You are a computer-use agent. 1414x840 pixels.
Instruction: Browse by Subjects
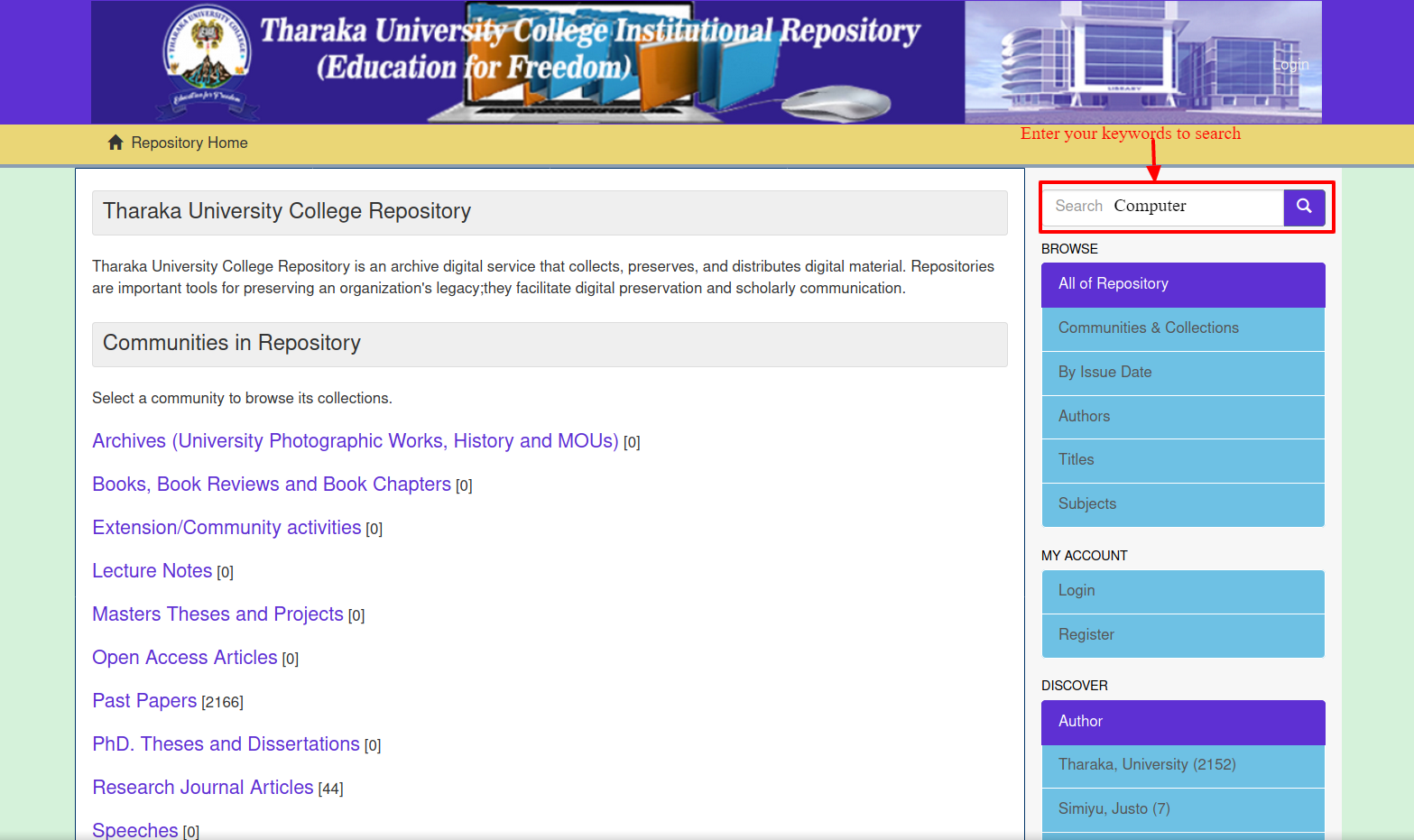tap(1183, 504)
